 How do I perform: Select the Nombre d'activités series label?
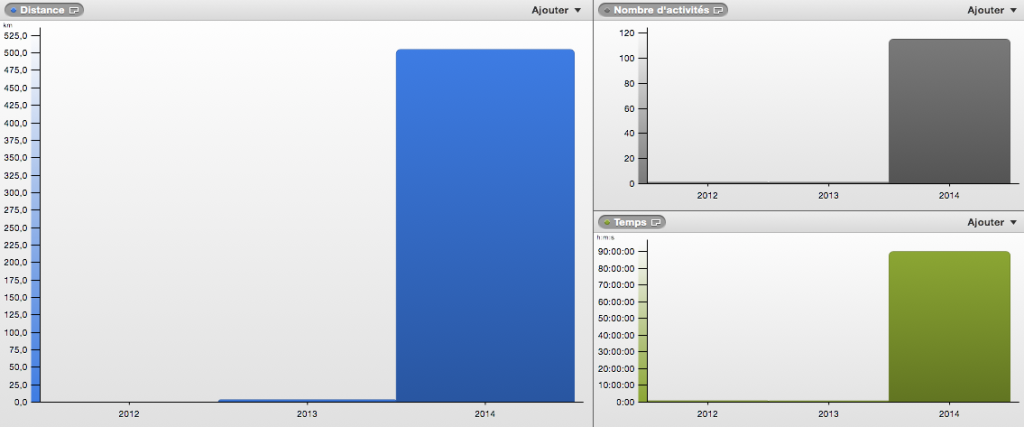[x=661, y=10]
